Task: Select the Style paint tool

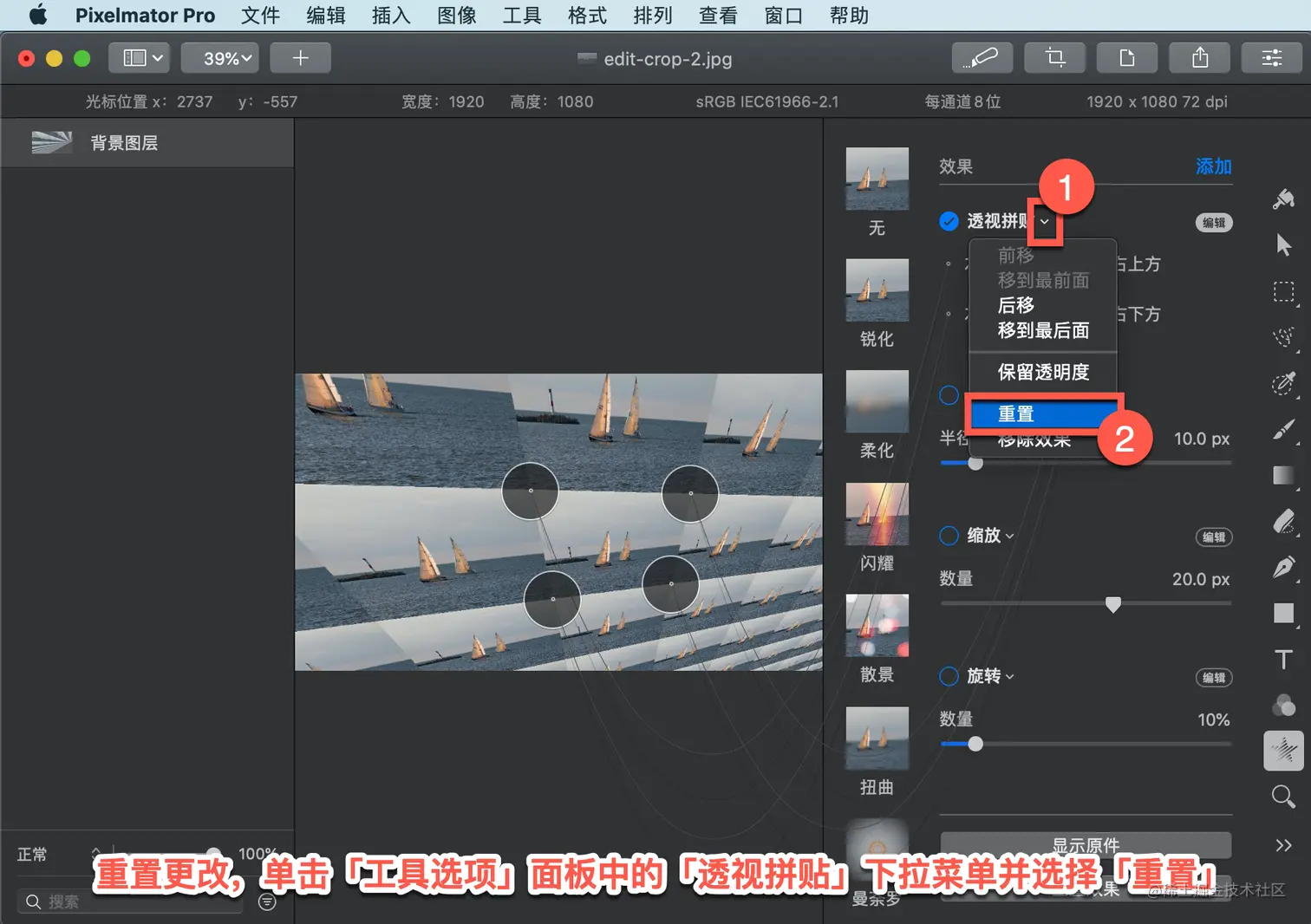Action: coord(1283,198)
